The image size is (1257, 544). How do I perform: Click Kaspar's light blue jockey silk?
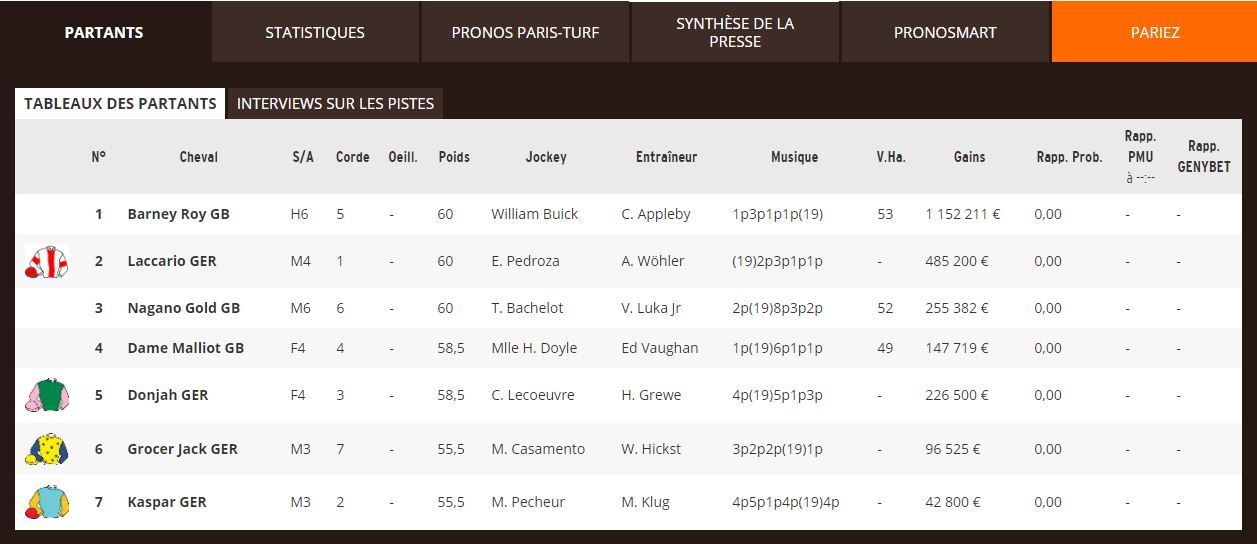pos(46,502)
